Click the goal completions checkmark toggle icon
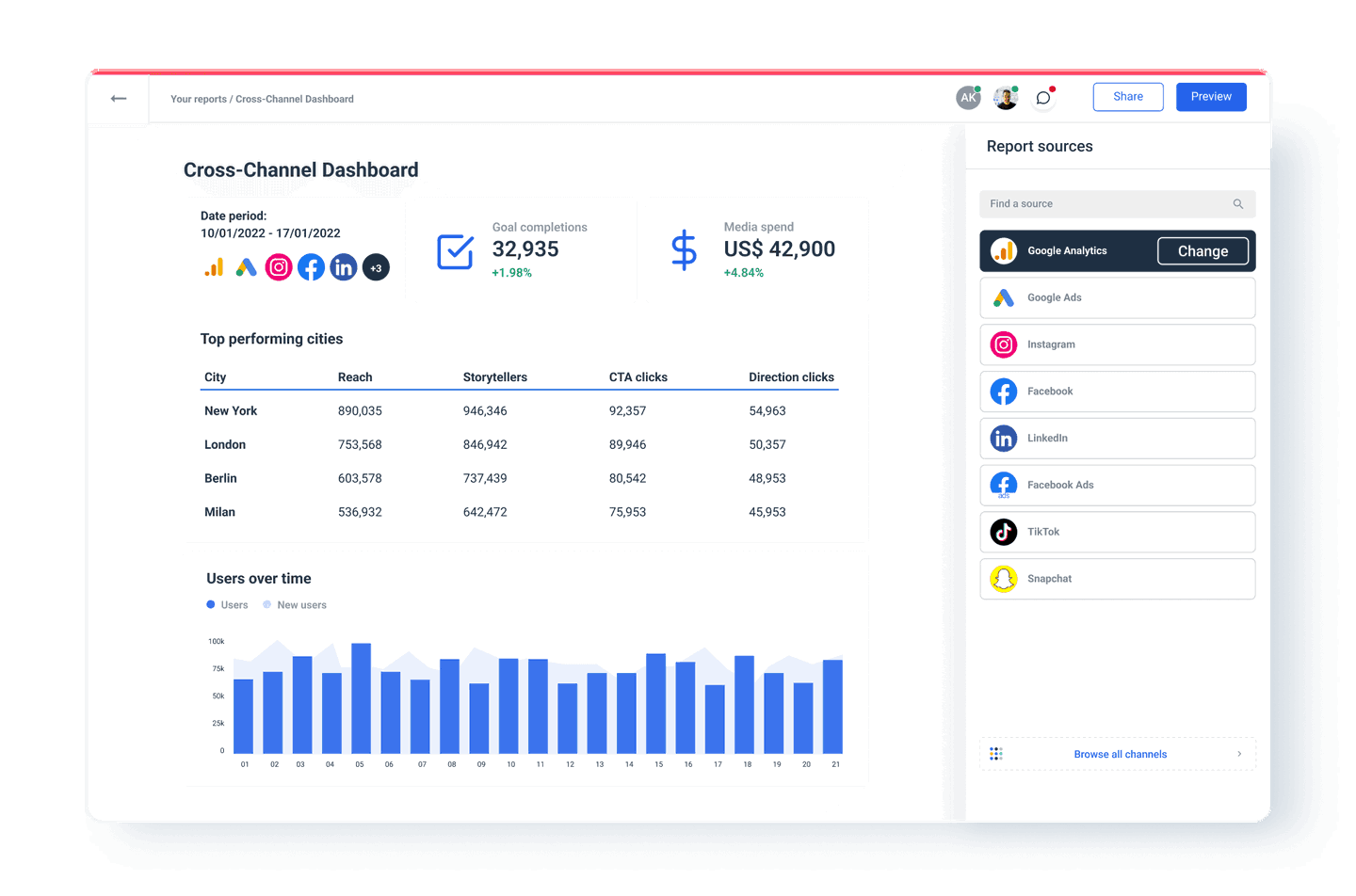This screenshot has width=1356, height=896. click(455, 250)
